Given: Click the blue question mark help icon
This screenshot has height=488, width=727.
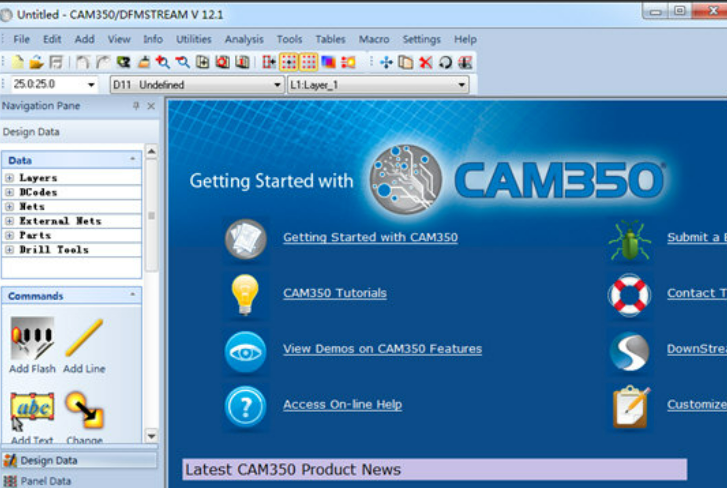Looking at the screenshot, I should (x=246, y=407).
